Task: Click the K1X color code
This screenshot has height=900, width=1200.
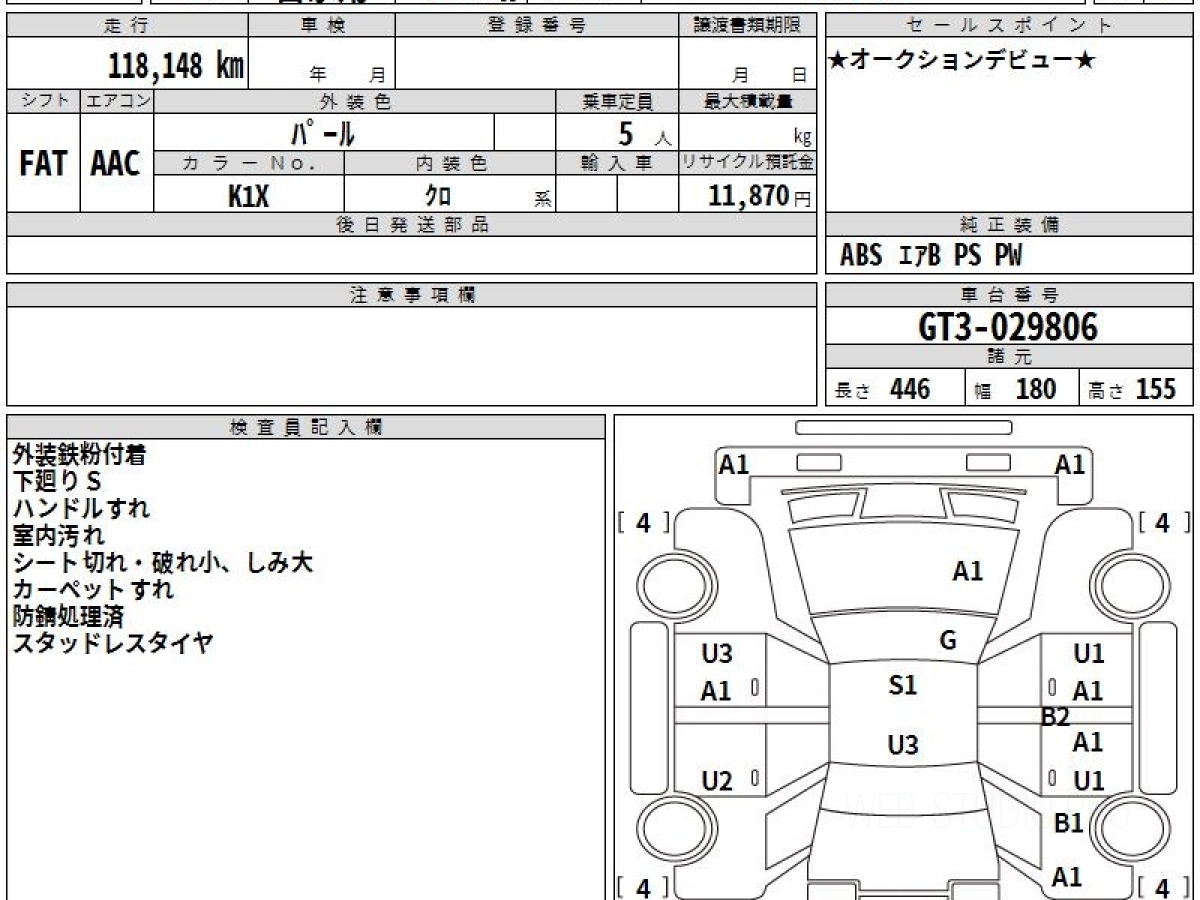Action: 249,196
